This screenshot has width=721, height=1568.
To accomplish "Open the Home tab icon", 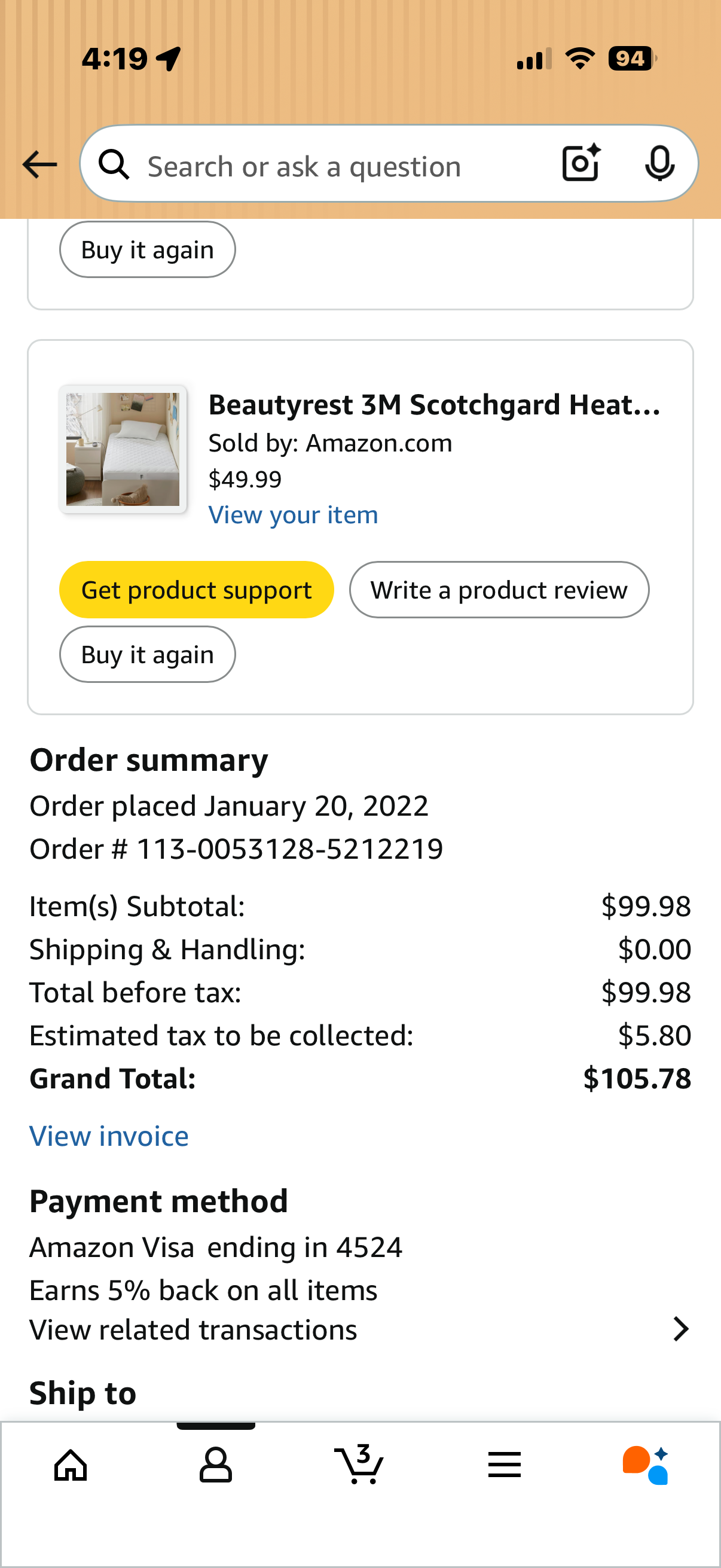I will tap(71, 1465).
